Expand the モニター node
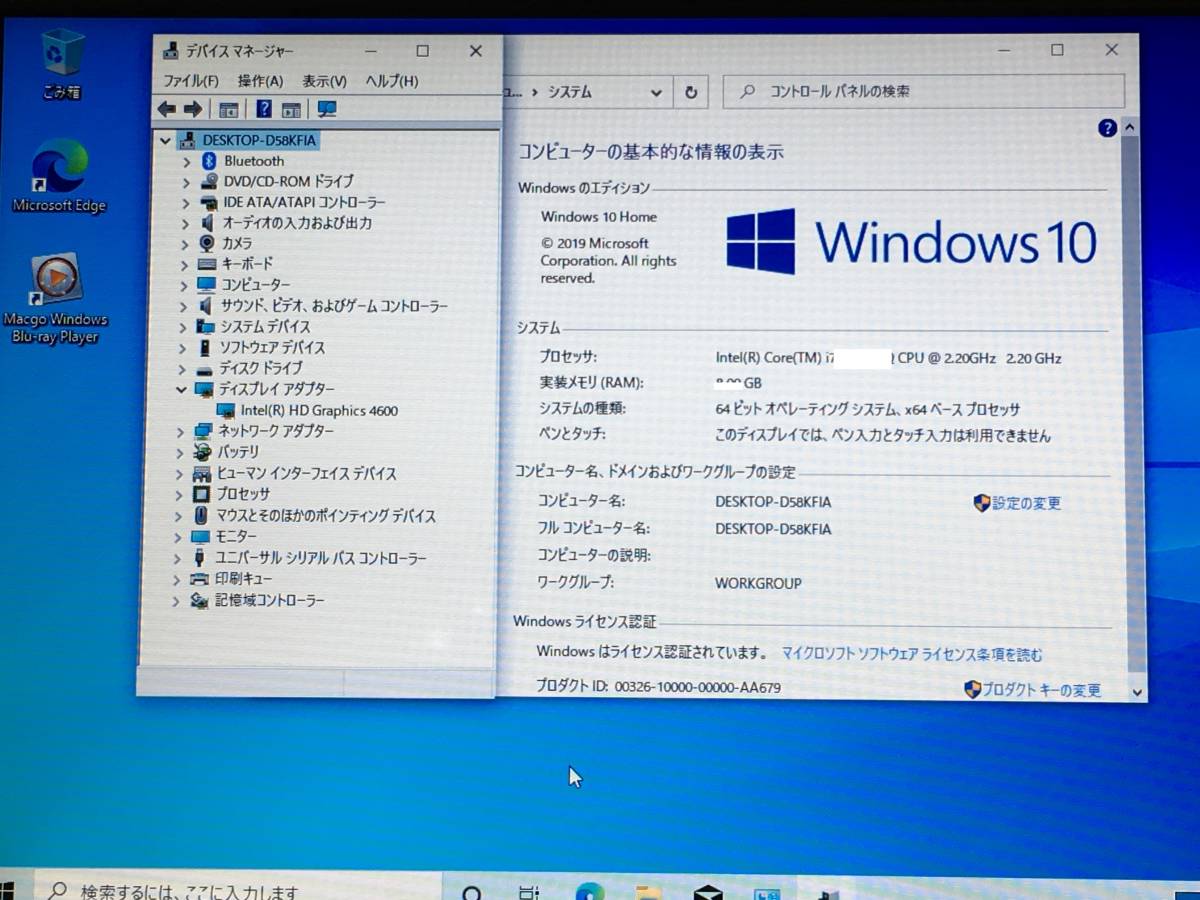This screenshot has width=1200, height=900. tap(178, 537)
